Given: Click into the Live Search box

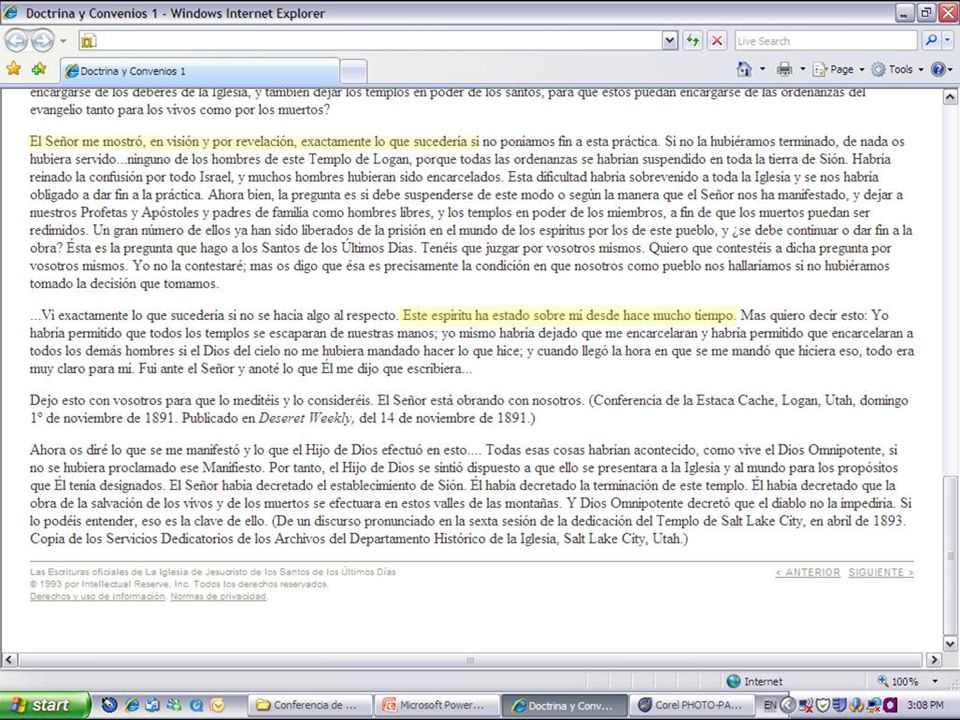Looking at the screenshot, I should (826, 41).
